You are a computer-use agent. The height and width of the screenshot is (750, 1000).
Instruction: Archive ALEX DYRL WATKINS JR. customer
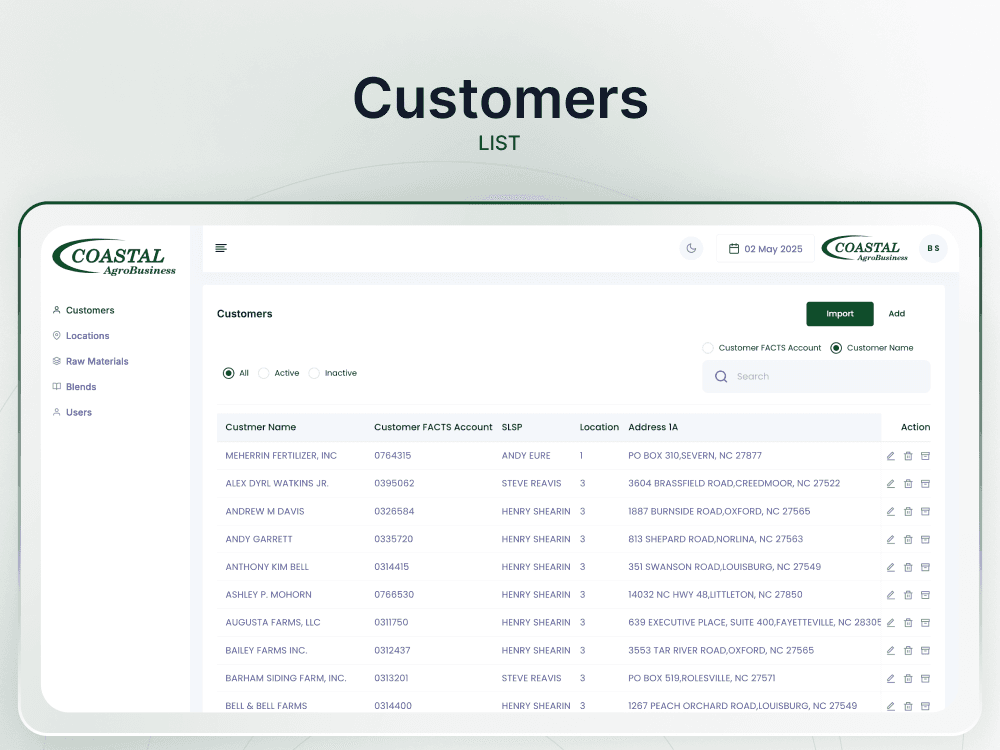925,483
